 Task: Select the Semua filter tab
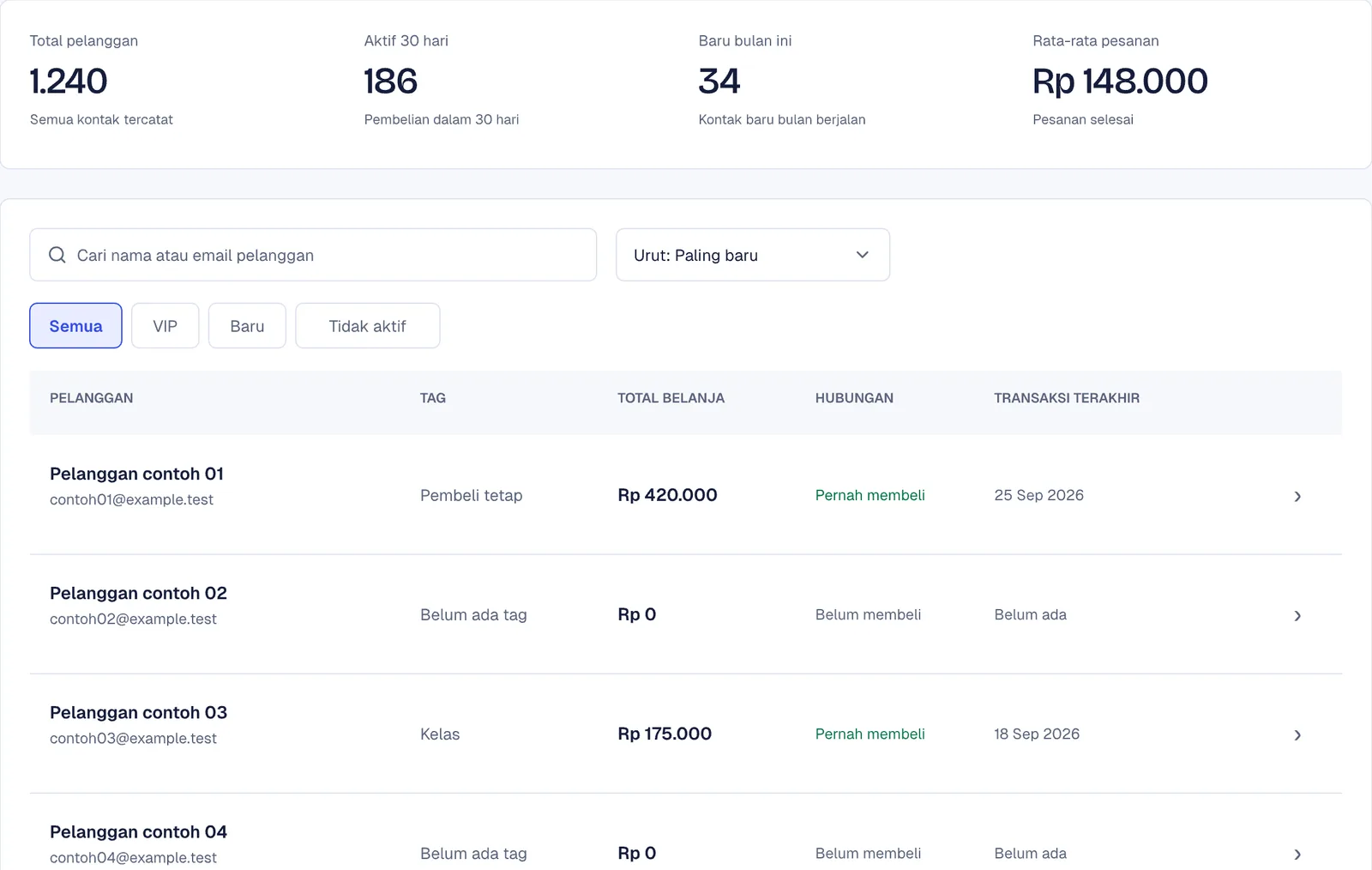pos(75,326)
